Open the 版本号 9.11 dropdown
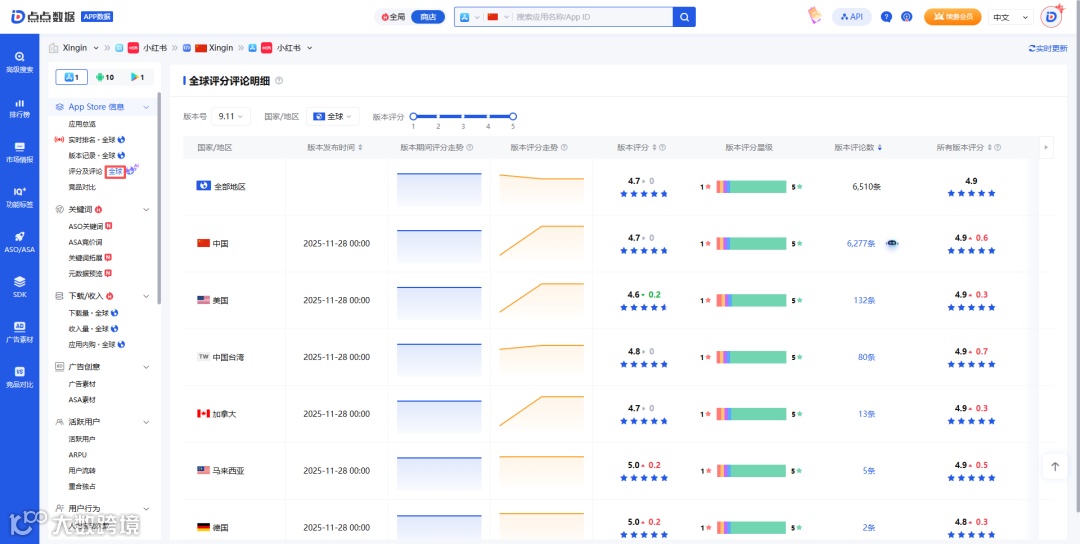 point(231,116)
